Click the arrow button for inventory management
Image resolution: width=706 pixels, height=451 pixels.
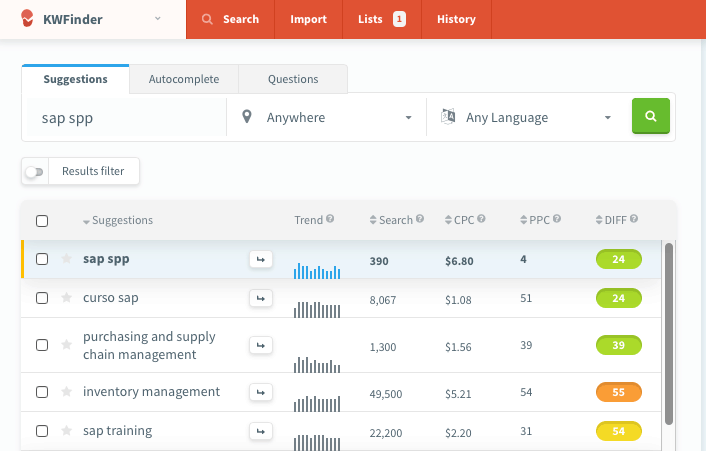[261, 392]
